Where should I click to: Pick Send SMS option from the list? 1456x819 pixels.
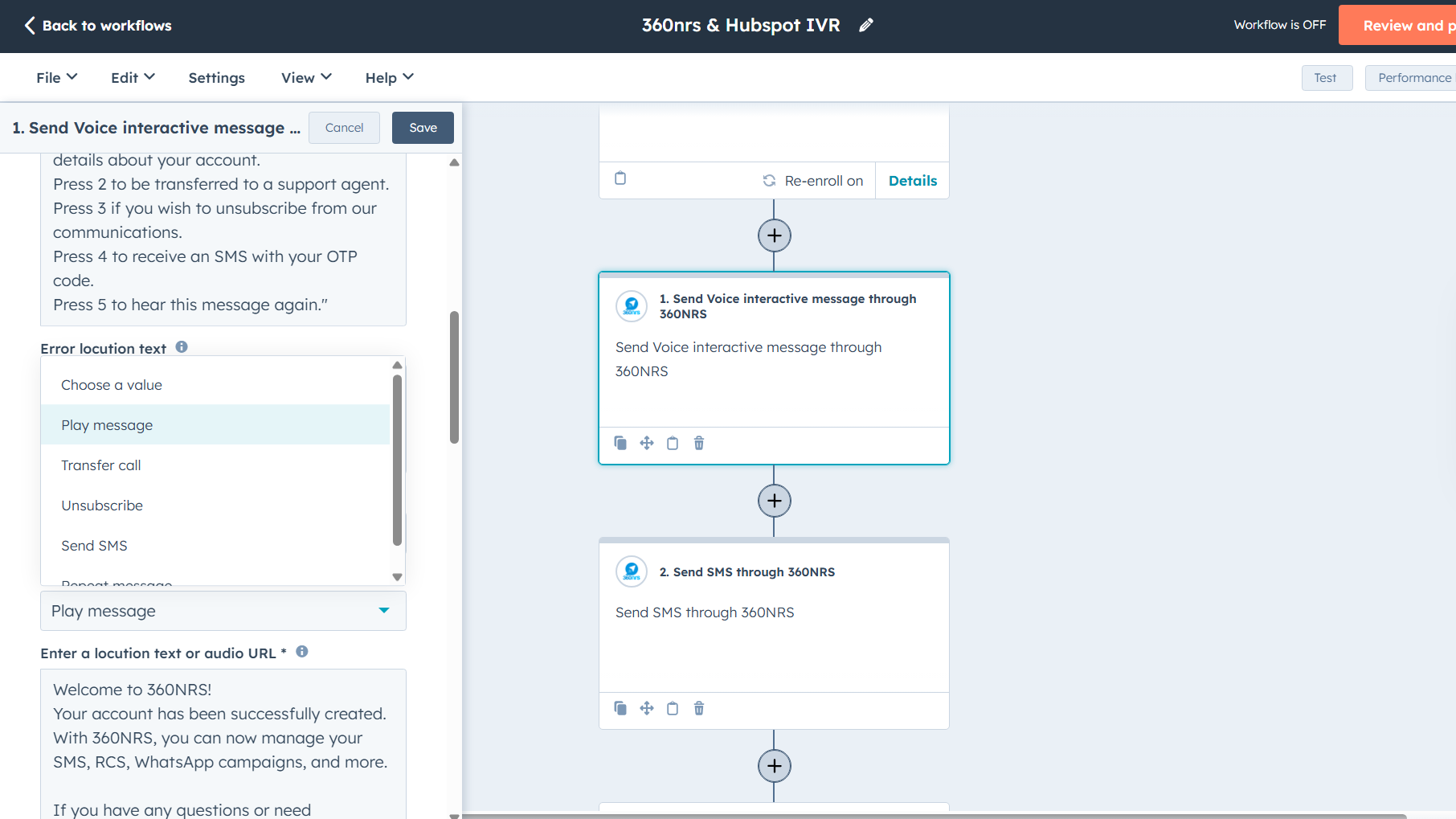click(x=94, y=546)
